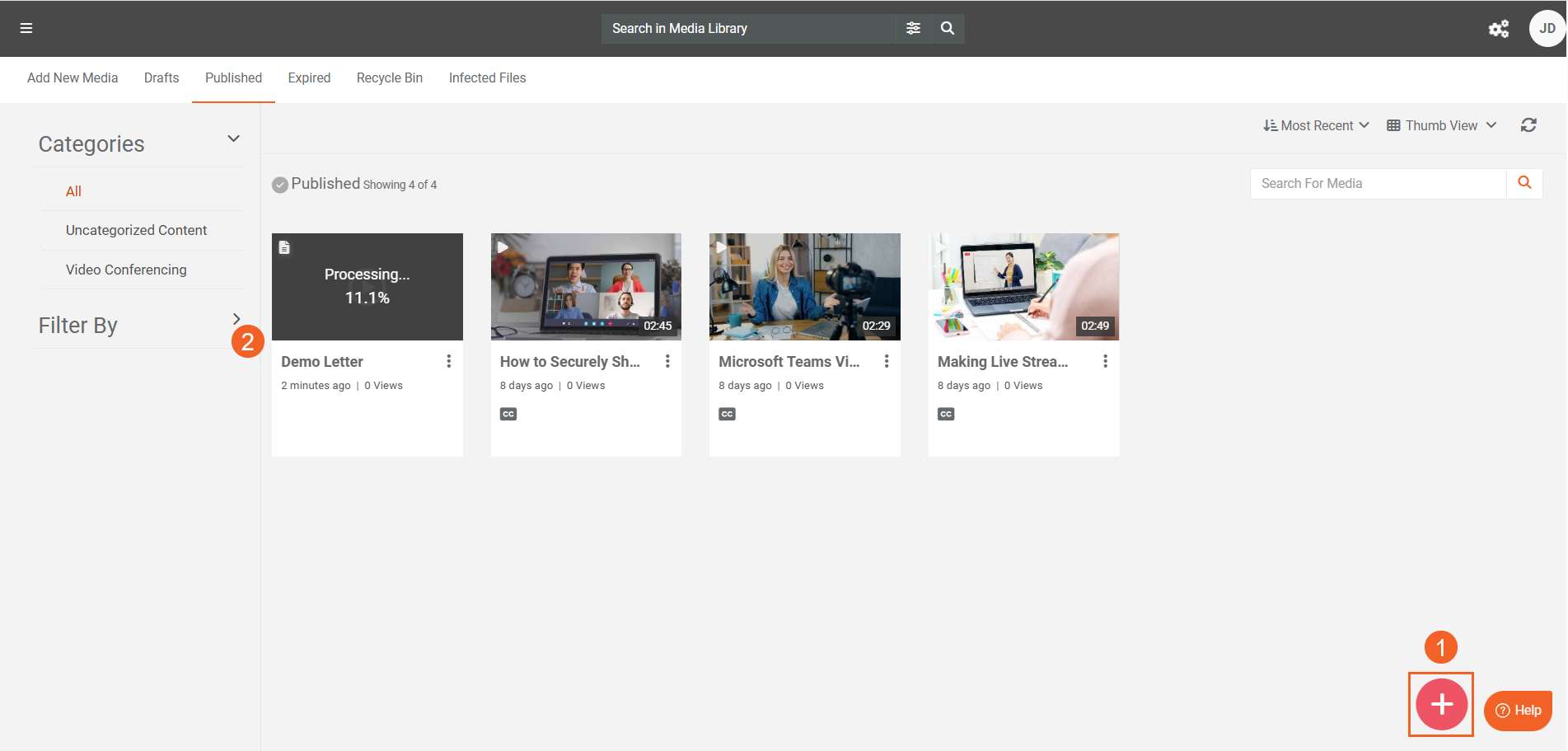
Task: Open advanced search filter options icon
Action: (913, 28)
